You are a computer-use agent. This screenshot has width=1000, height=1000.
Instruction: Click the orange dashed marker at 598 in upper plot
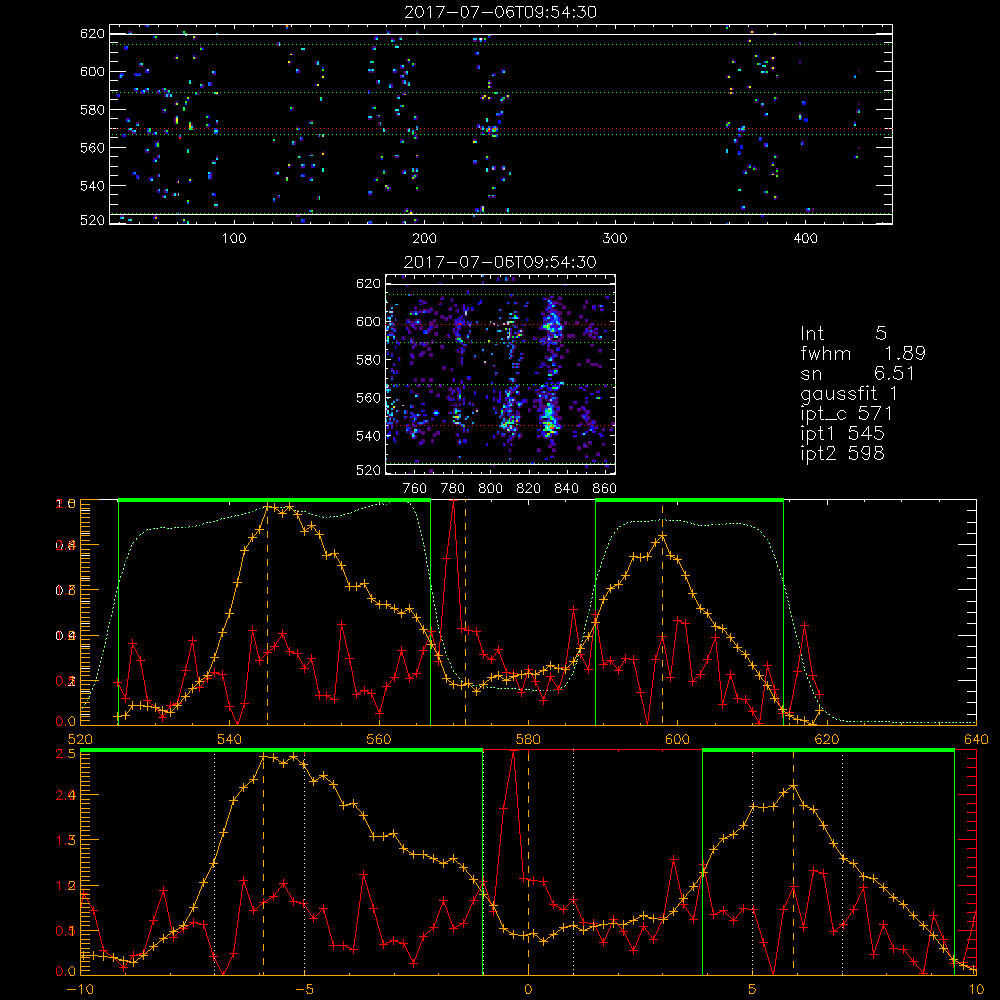[662, 612]
